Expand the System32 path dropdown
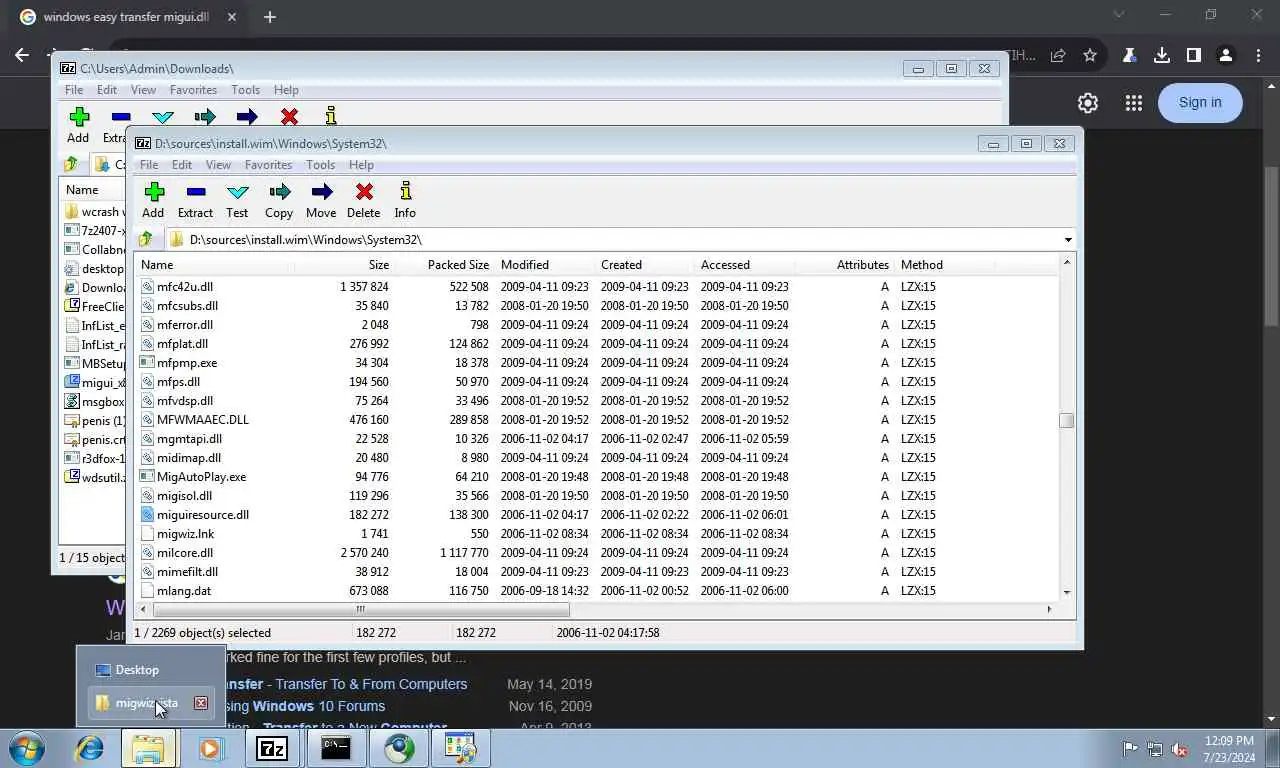The width and height of the screenshot is (1280, 768). 1067,239
